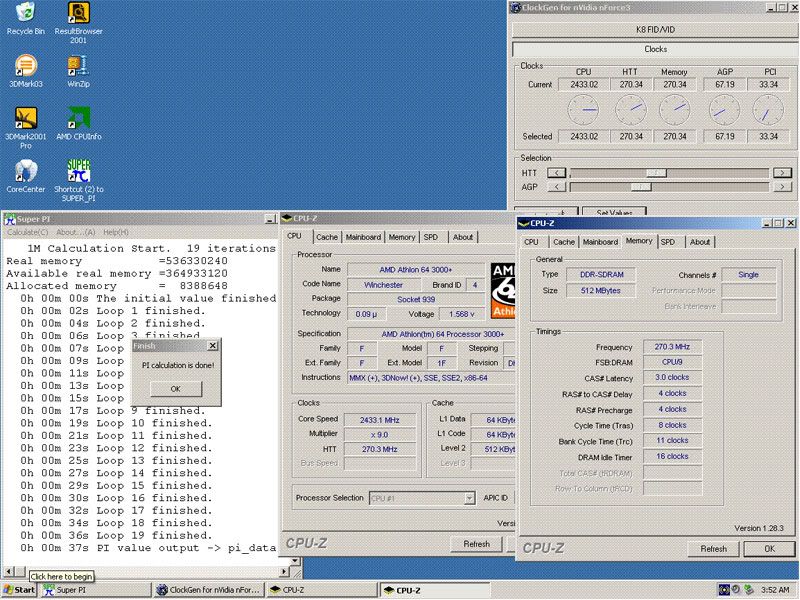Click Set Values button in ClockGen
Image resolution: width=800 pixels, height=600 pixels.
tap(614, 210)
